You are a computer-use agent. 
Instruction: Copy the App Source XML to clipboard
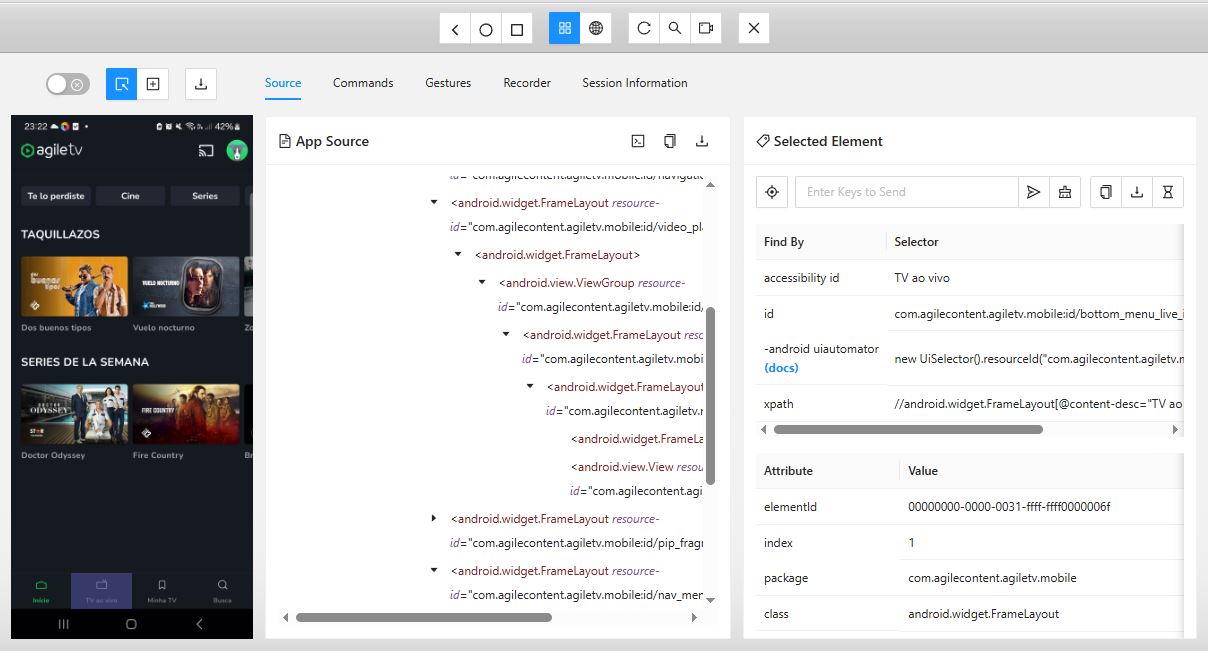coord(670,141)
